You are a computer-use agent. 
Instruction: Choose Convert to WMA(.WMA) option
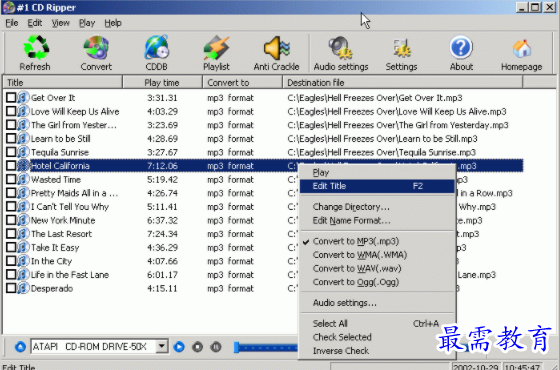pyautogui.click(x=377, y=255)
